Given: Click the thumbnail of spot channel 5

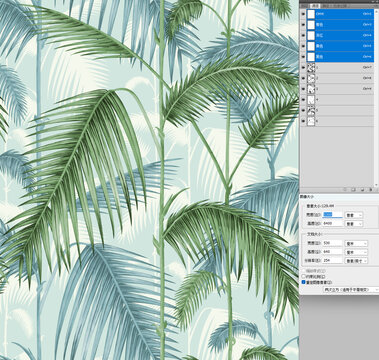Looking at the screenshot, I should click(311, 110).
